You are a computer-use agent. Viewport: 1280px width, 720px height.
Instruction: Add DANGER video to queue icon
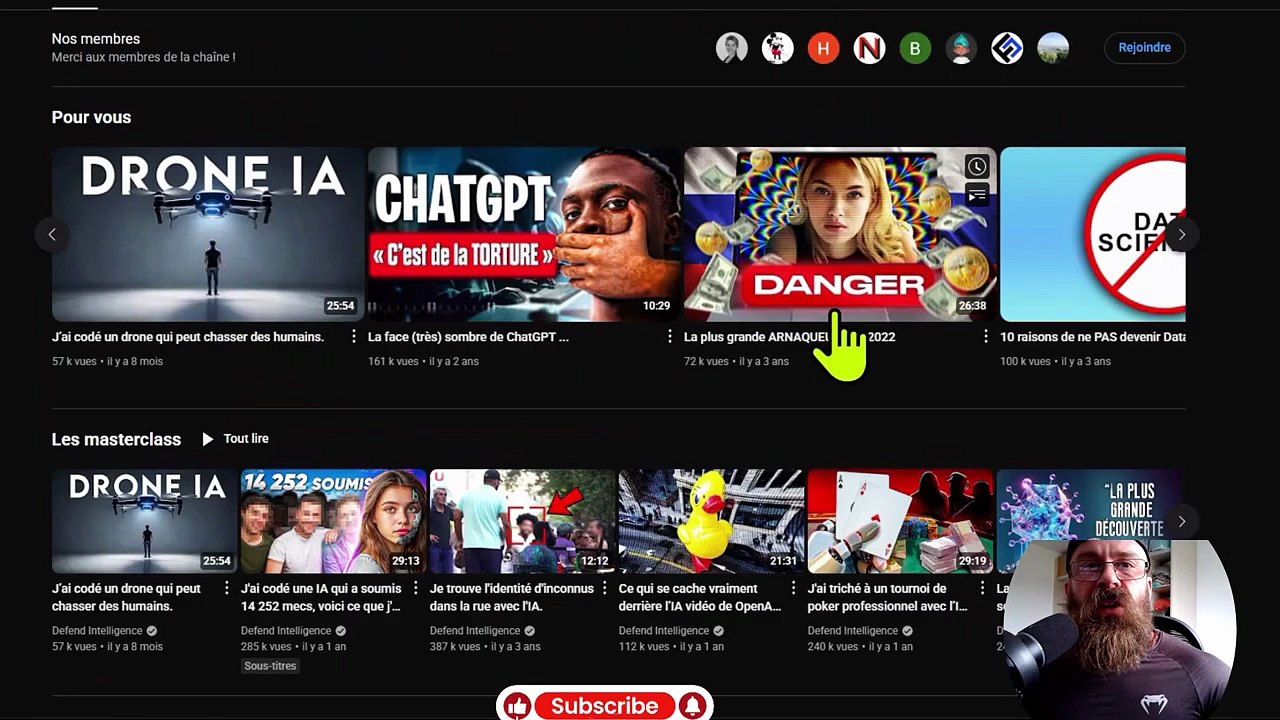click(977, 195)
